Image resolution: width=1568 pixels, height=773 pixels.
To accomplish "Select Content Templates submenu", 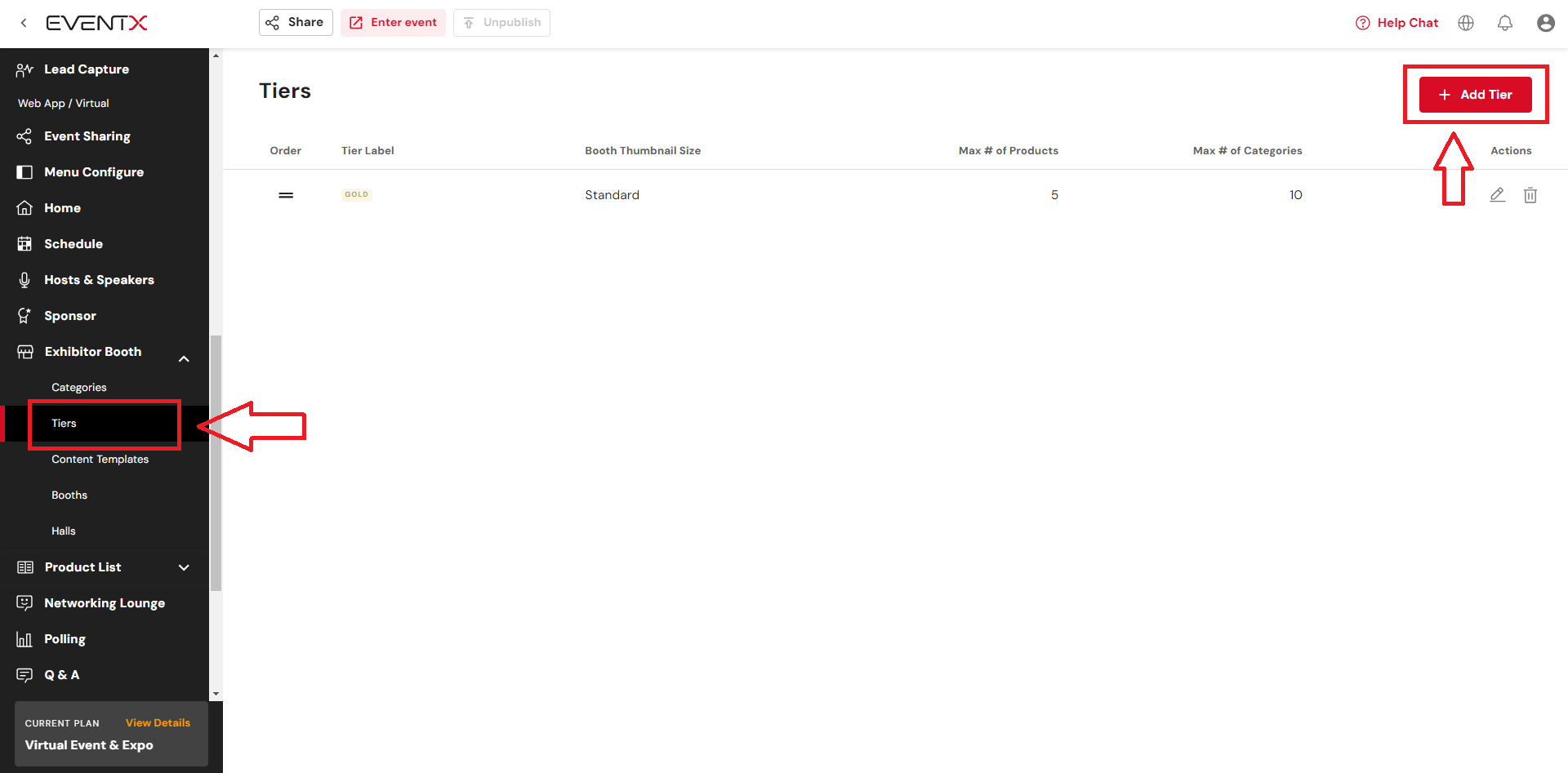I will [x=100, y=460].
